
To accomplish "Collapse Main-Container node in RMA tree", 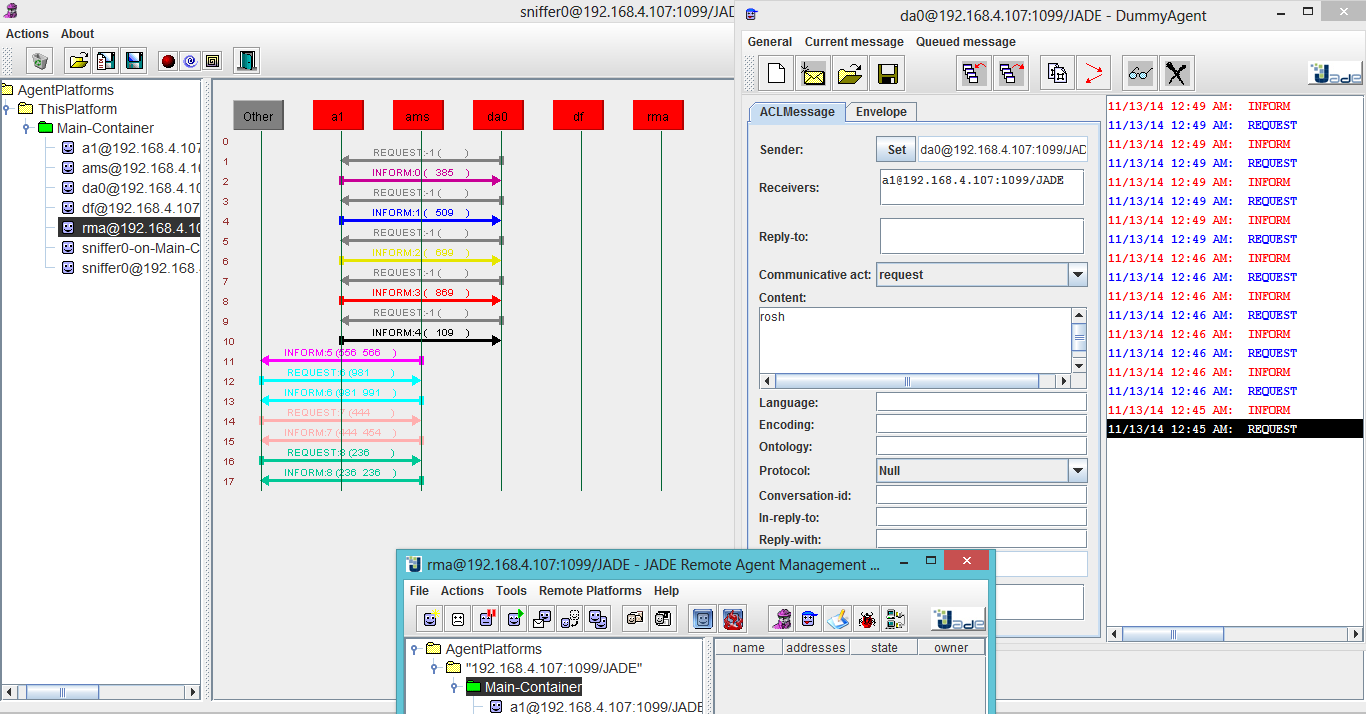I will click(x=453, y=687).
